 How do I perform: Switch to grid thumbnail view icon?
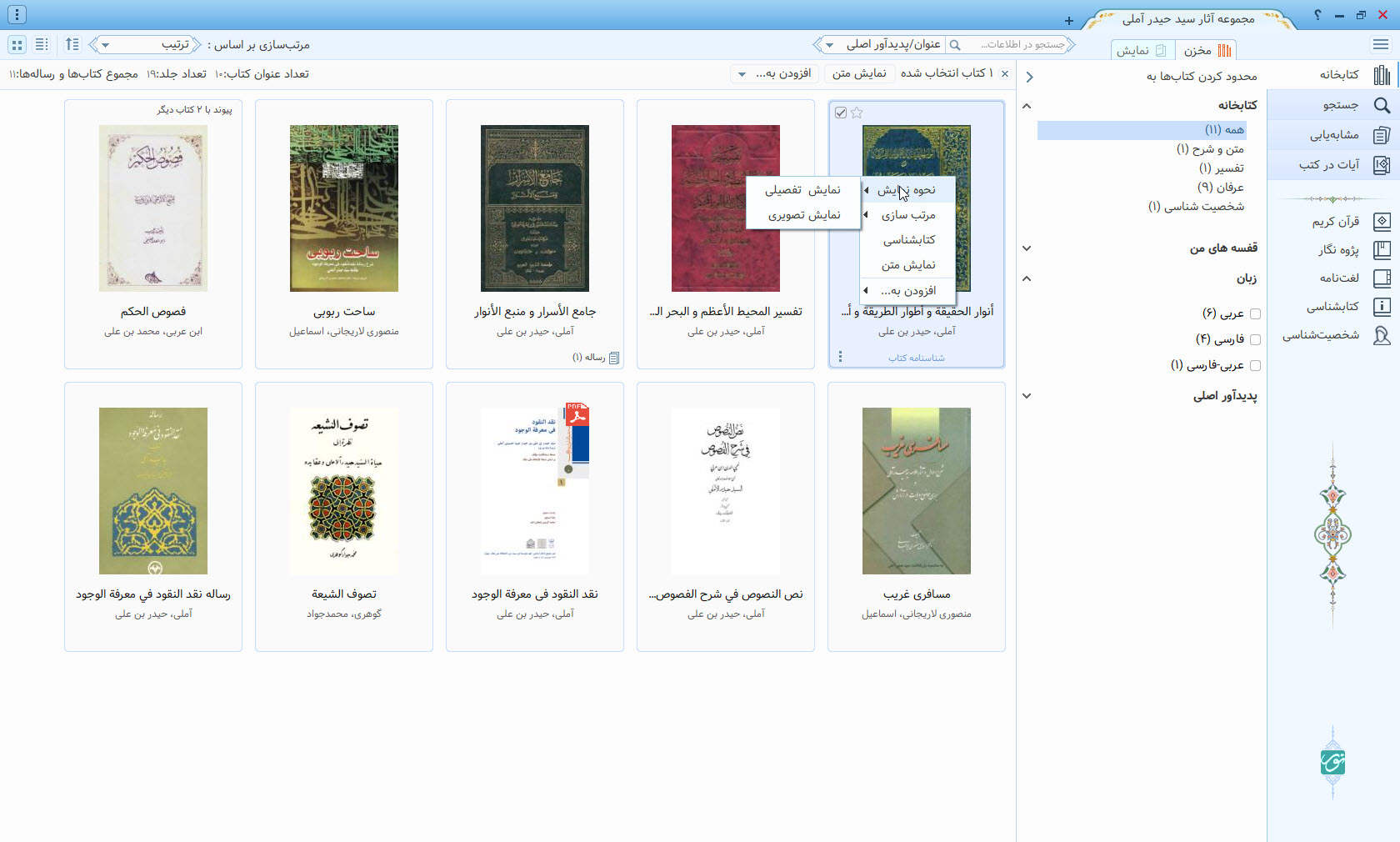[17, 44]
